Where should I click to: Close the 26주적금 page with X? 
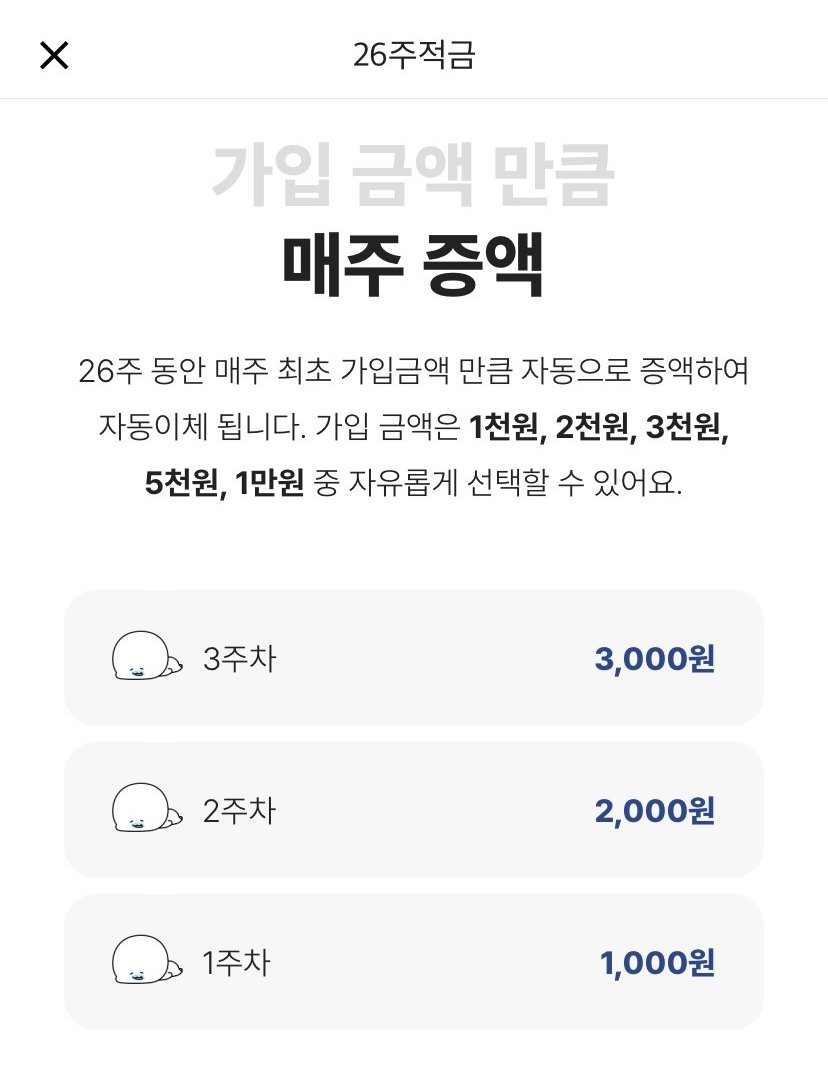pyautogui.click(x=54, y=55)
